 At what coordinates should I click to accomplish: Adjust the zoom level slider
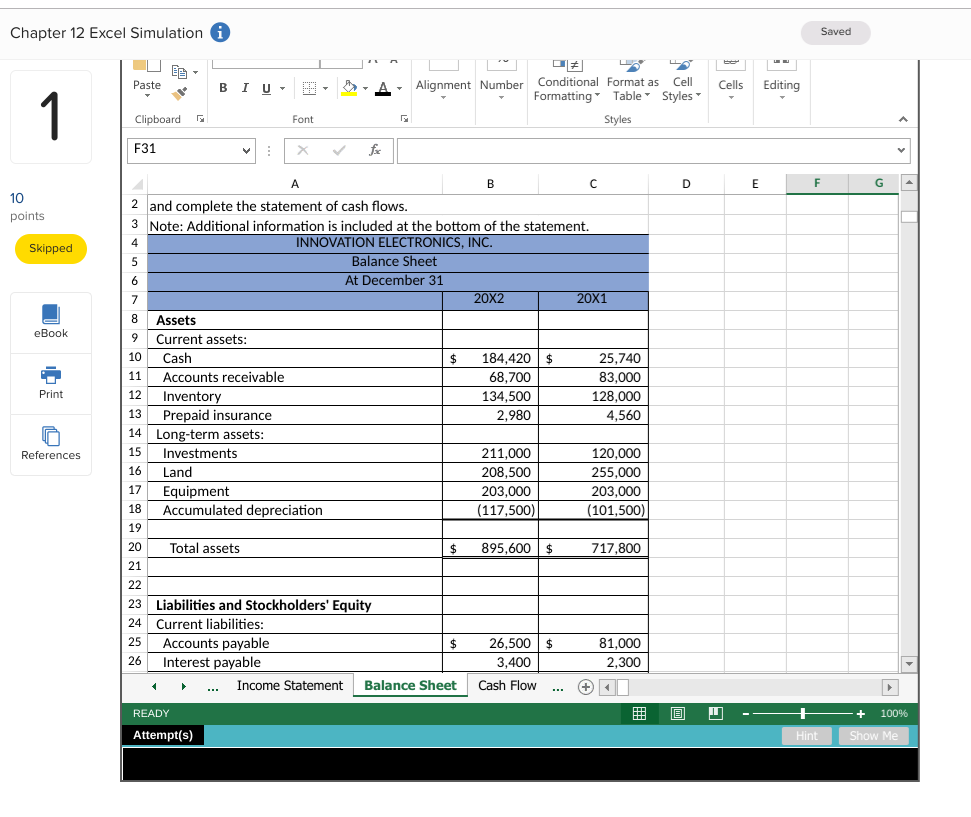click(x=803, y=712)
